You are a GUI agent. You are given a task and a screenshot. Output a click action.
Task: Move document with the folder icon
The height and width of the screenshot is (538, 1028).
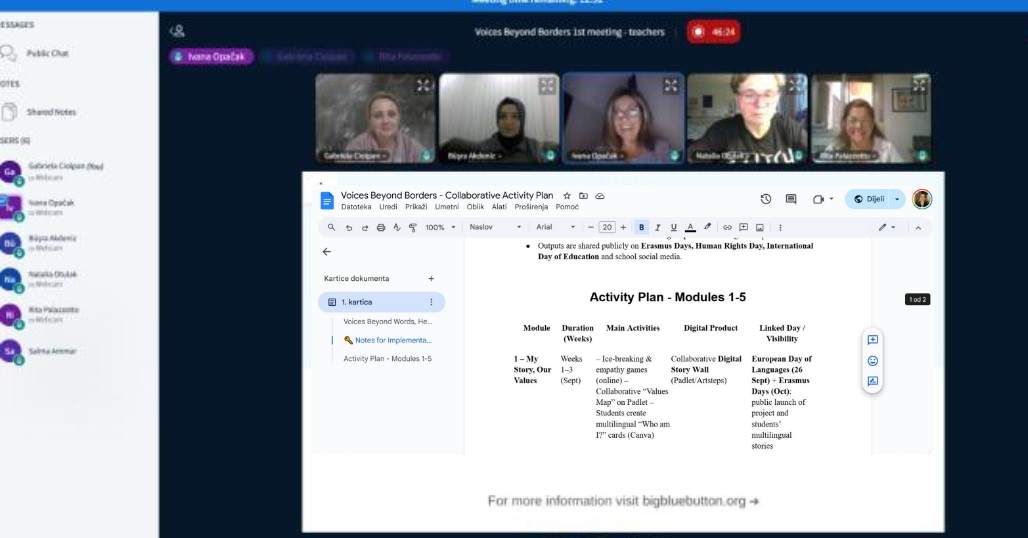[583, 195]
